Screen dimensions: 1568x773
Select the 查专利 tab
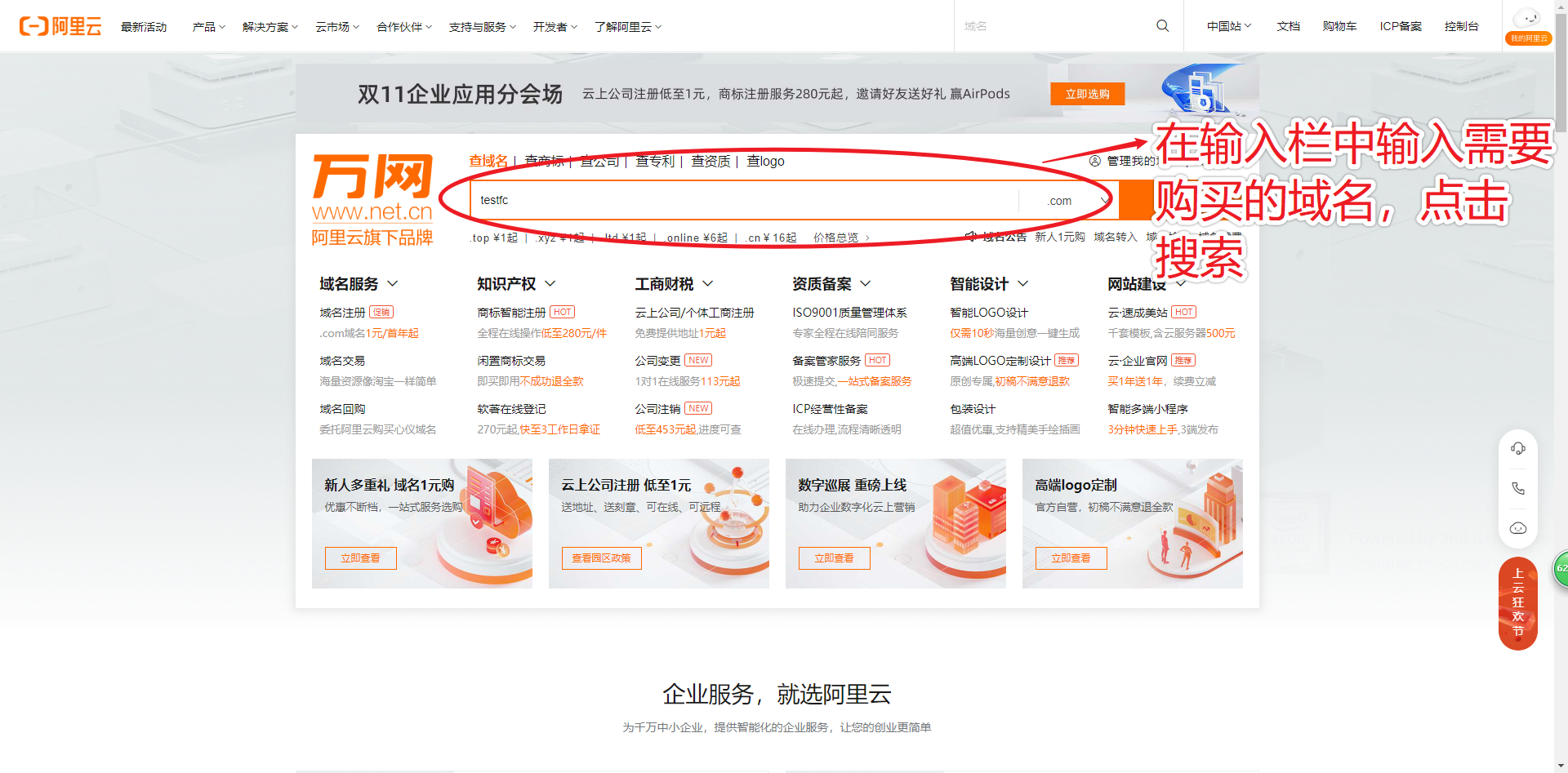pos(655,161)
